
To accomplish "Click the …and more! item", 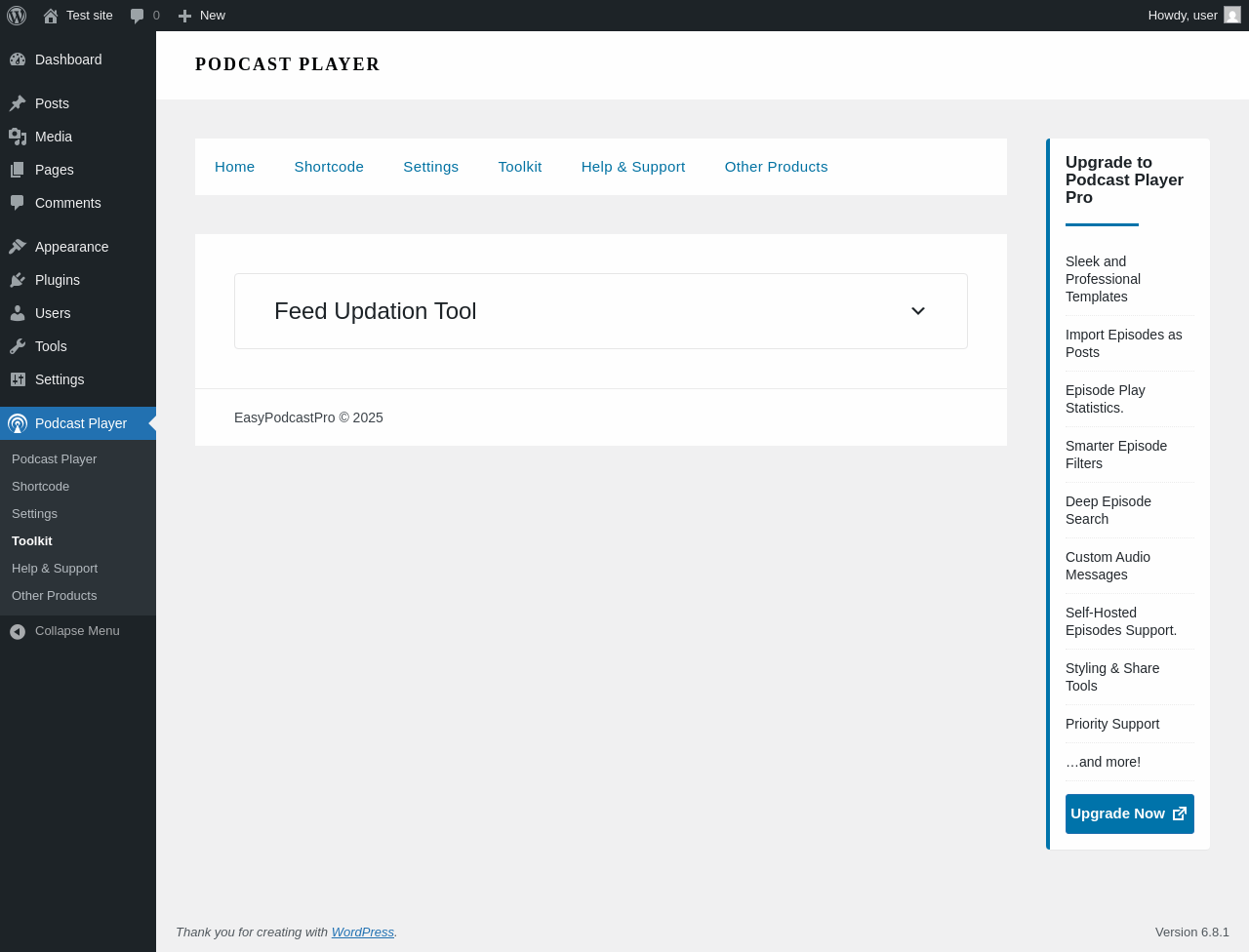I will (1103, 762).
